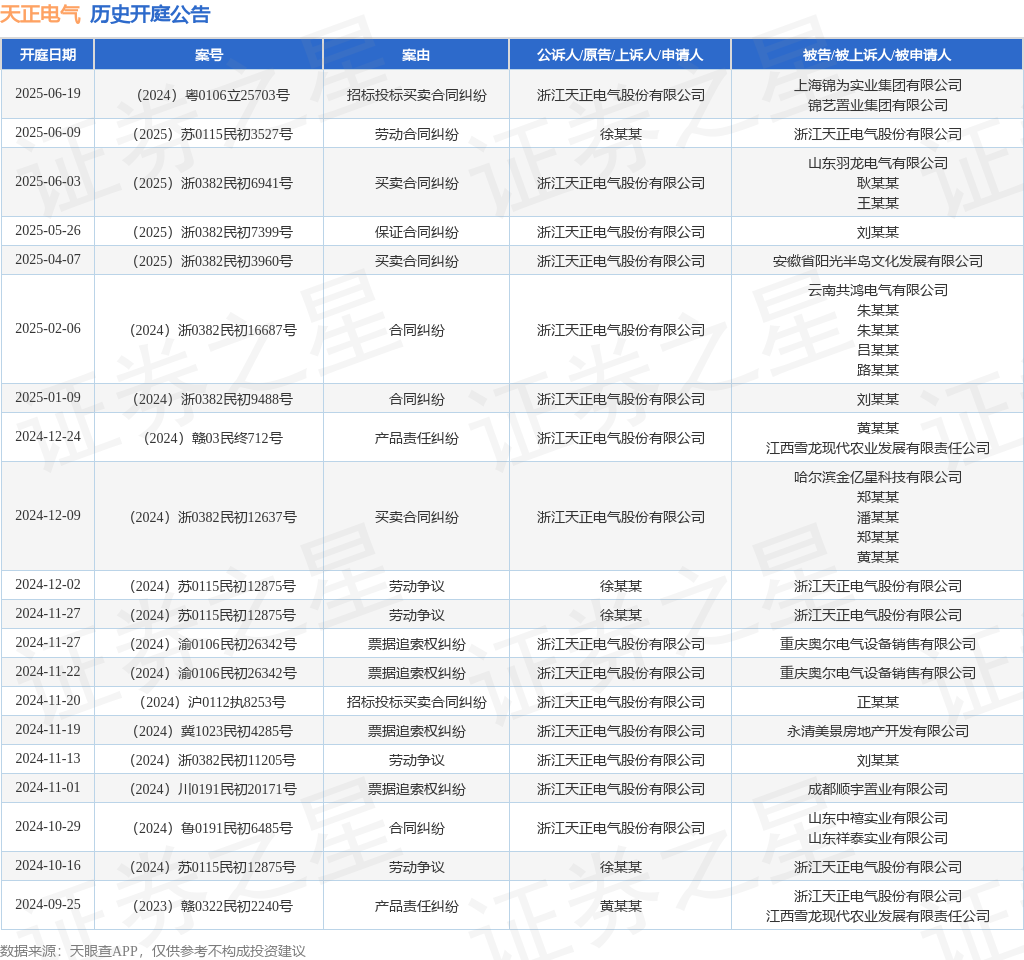Click date cell 2025-06-03
The width and height of the screenshot is (1024, 960).
pyautogui.click(x=48, y=182)
